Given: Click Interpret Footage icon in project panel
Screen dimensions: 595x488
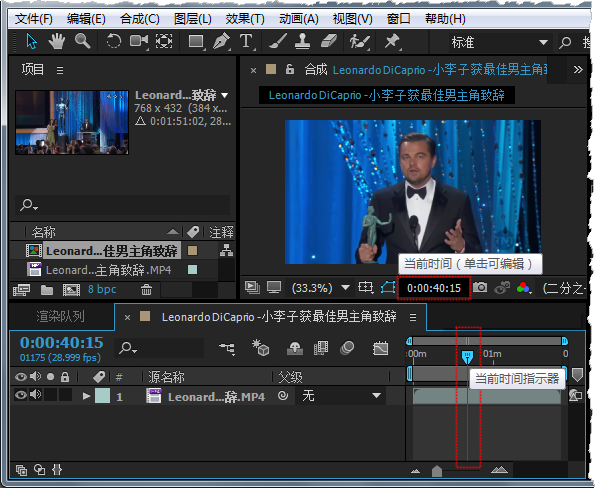Looking at the screenshot, I should pos(21,290).
